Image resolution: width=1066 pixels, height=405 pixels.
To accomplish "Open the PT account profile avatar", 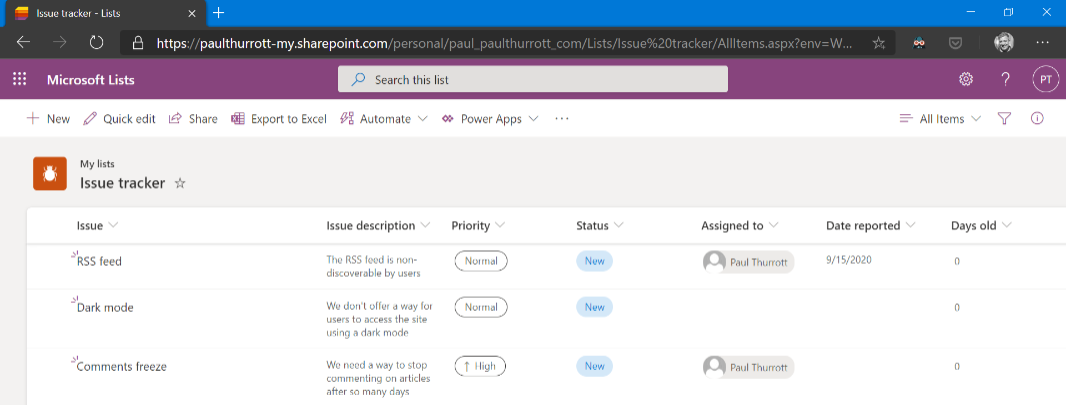I will coord(1045,80).
